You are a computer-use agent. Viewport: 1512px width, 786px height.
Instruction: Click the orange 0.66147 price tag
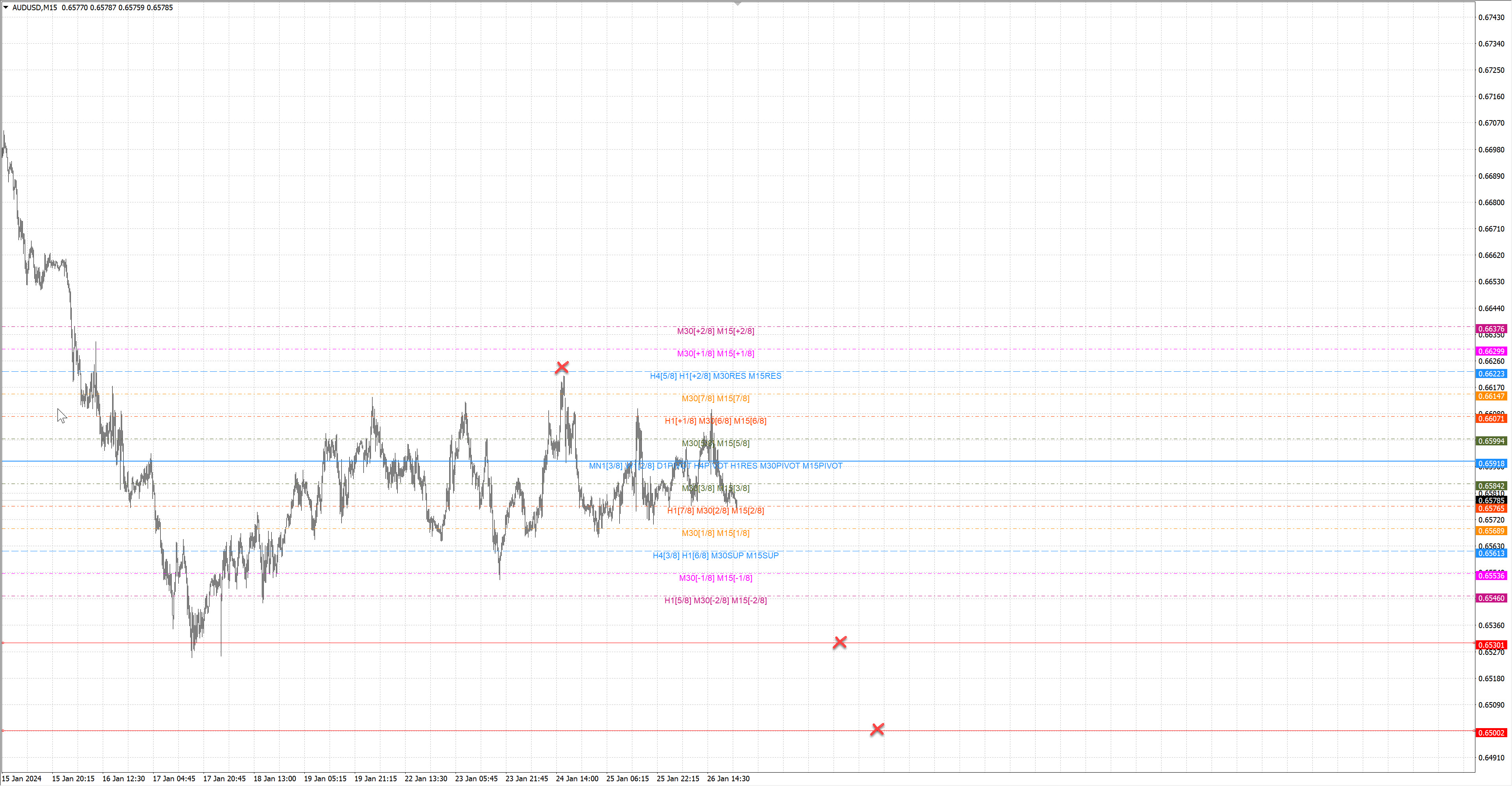(x=1491, y=396)
